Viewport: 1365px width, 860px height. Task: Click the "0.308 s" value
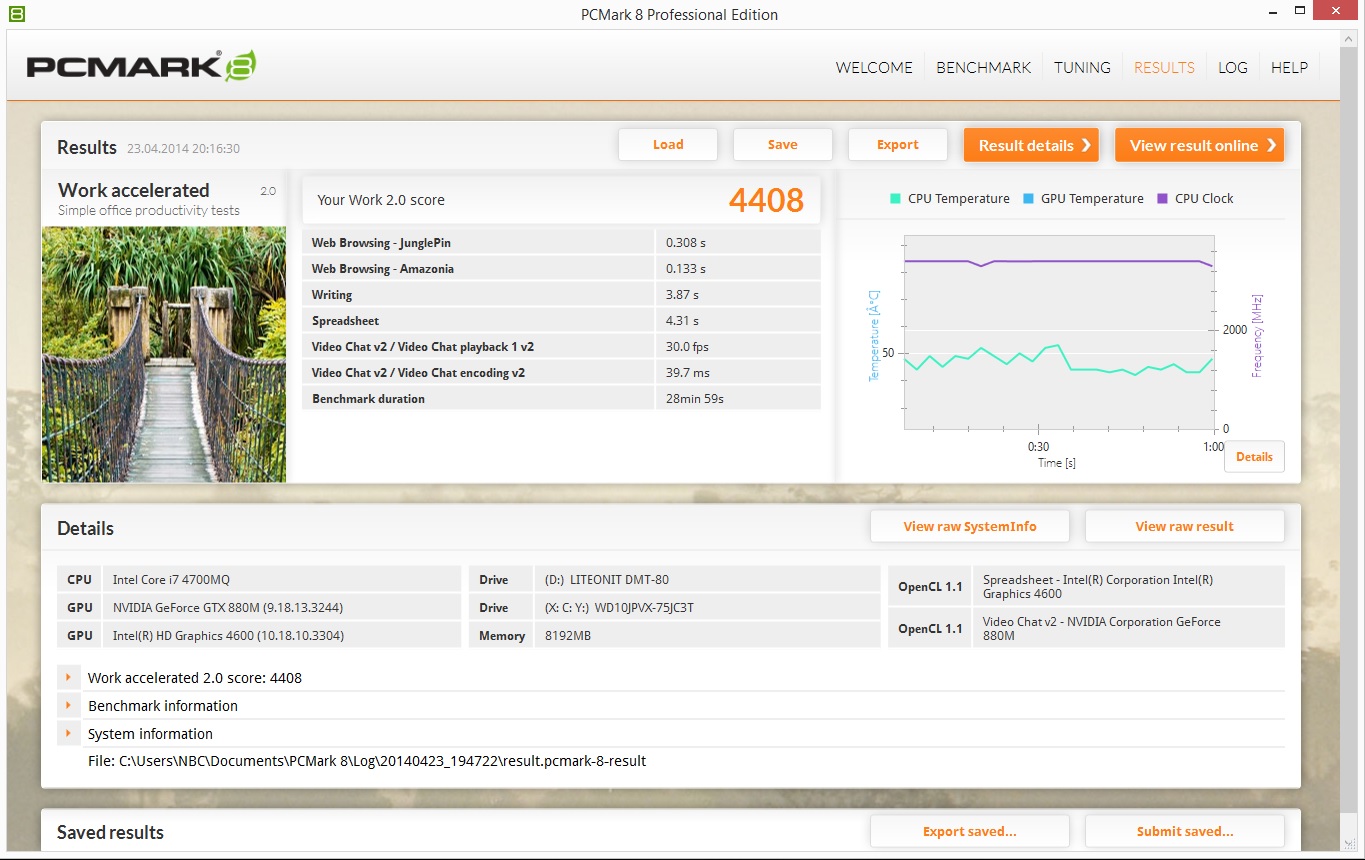tap(686, 242)
